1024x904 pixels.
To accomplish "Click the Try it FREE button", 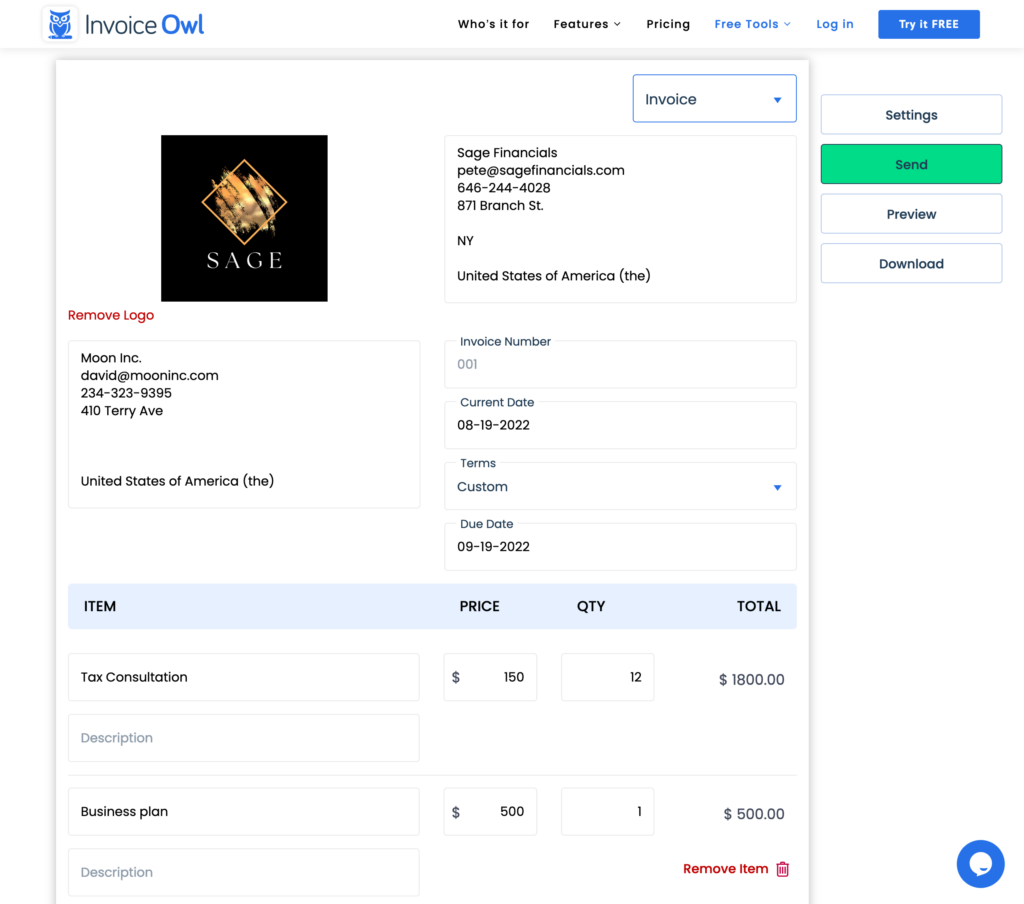I will click(928, 24).
